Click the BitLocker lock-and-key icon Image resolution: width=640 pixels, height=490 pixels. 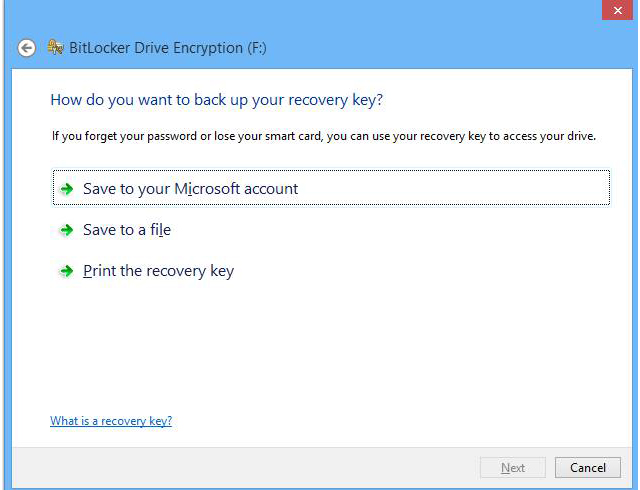click(54, 47)
